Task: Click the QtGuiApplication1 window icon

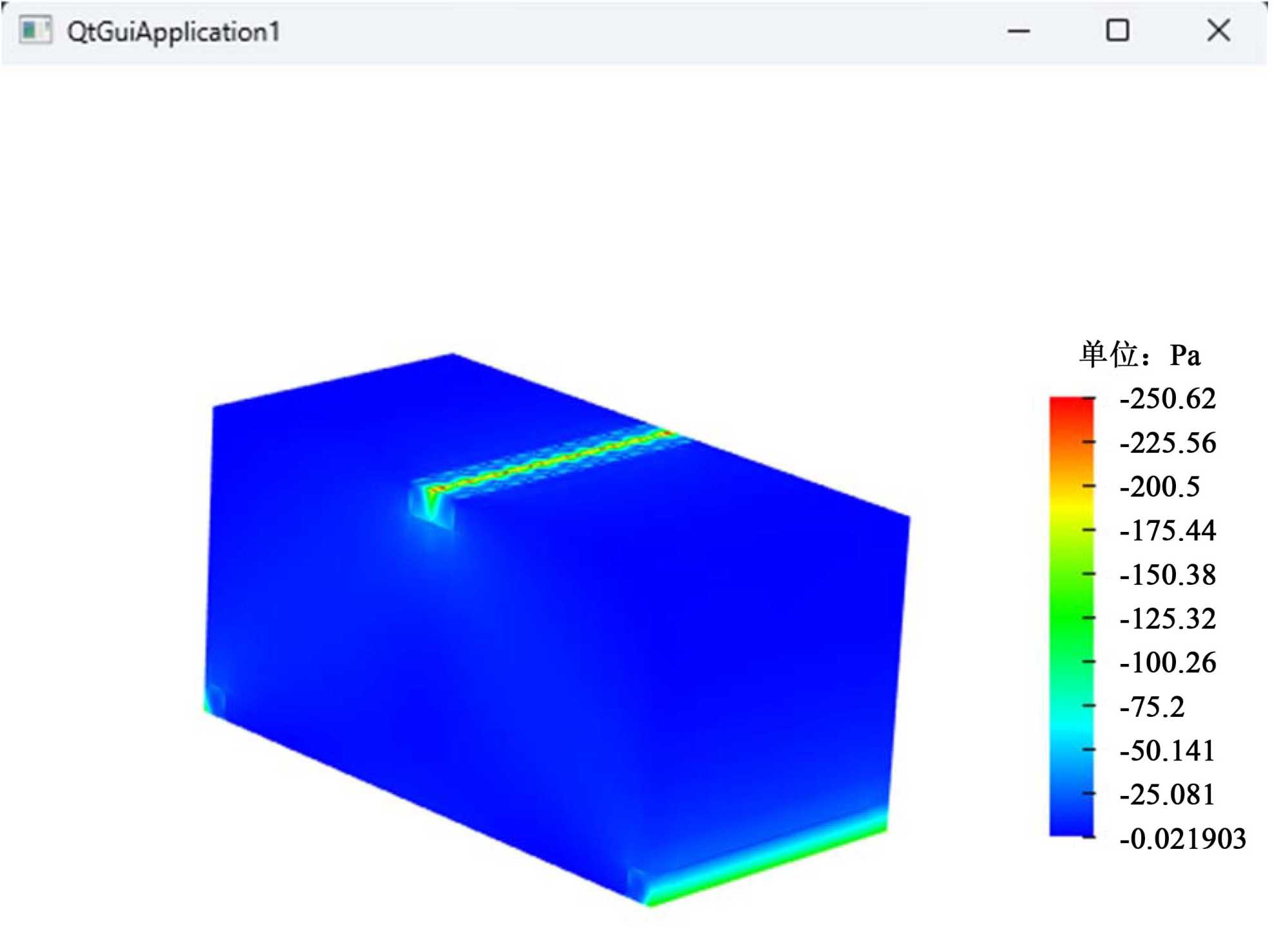Action: [x=35, y=30]
